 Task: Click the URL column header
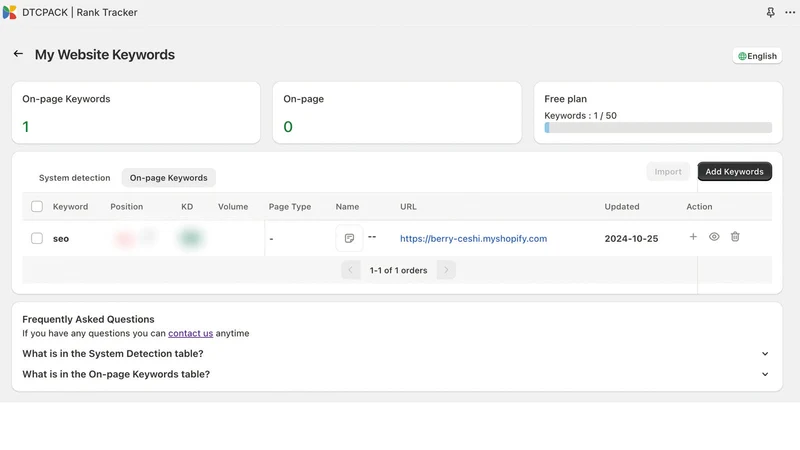coord(408,207)
